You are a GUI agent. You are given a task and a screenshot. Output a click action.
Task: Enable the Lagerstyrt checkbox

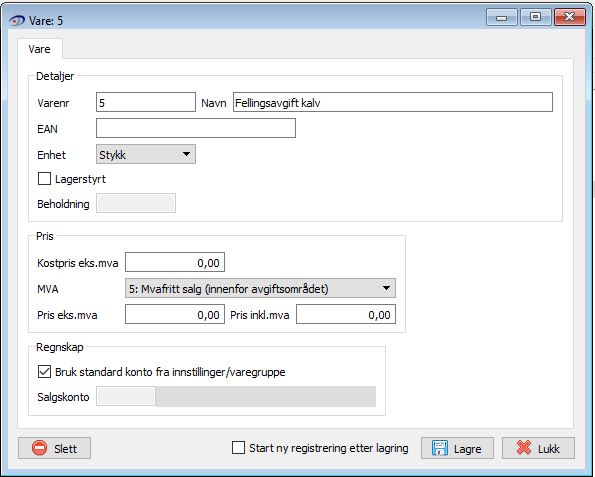(44, 179)
